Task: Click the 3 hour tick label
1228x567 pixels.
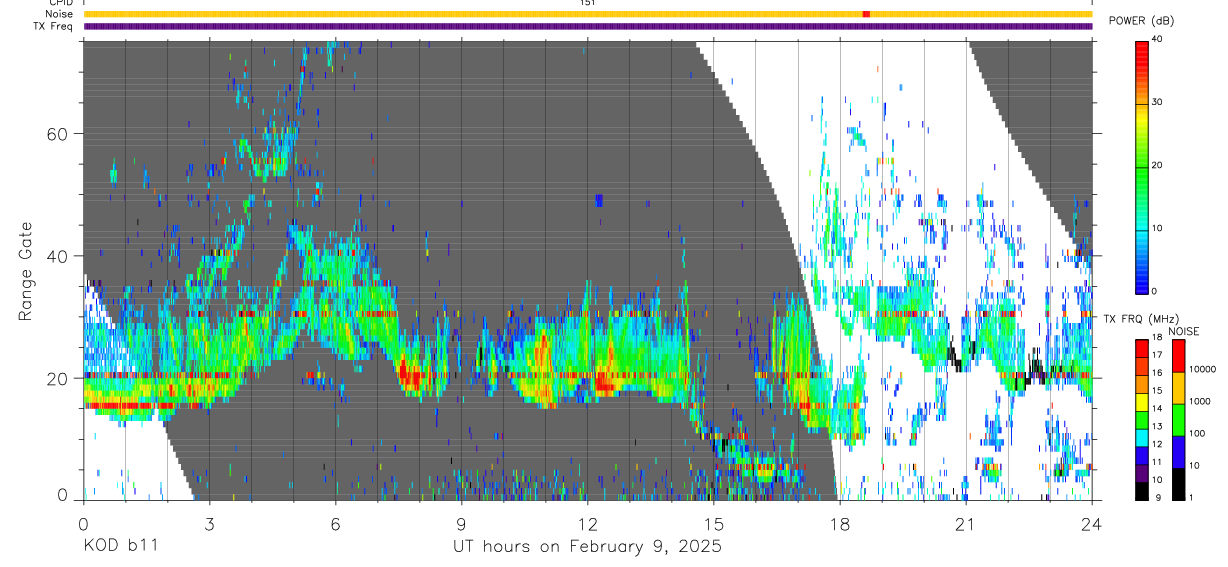Action: (209, 523)
